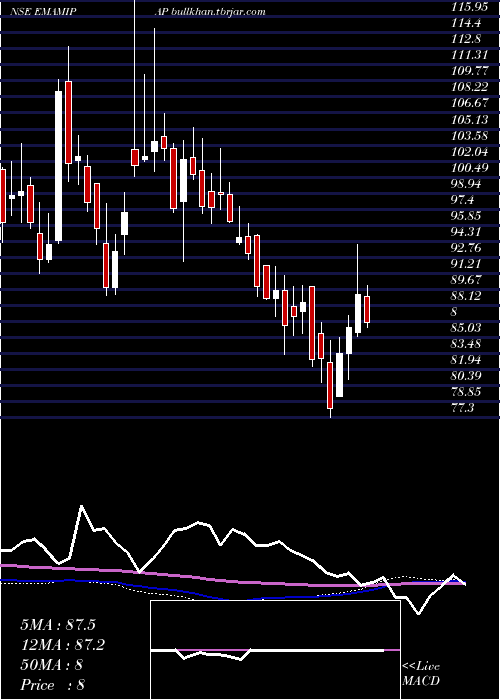Viewport: 500px width, 700px height.
Task: Select the 109.77 axis value
Action: click(471, 71)
